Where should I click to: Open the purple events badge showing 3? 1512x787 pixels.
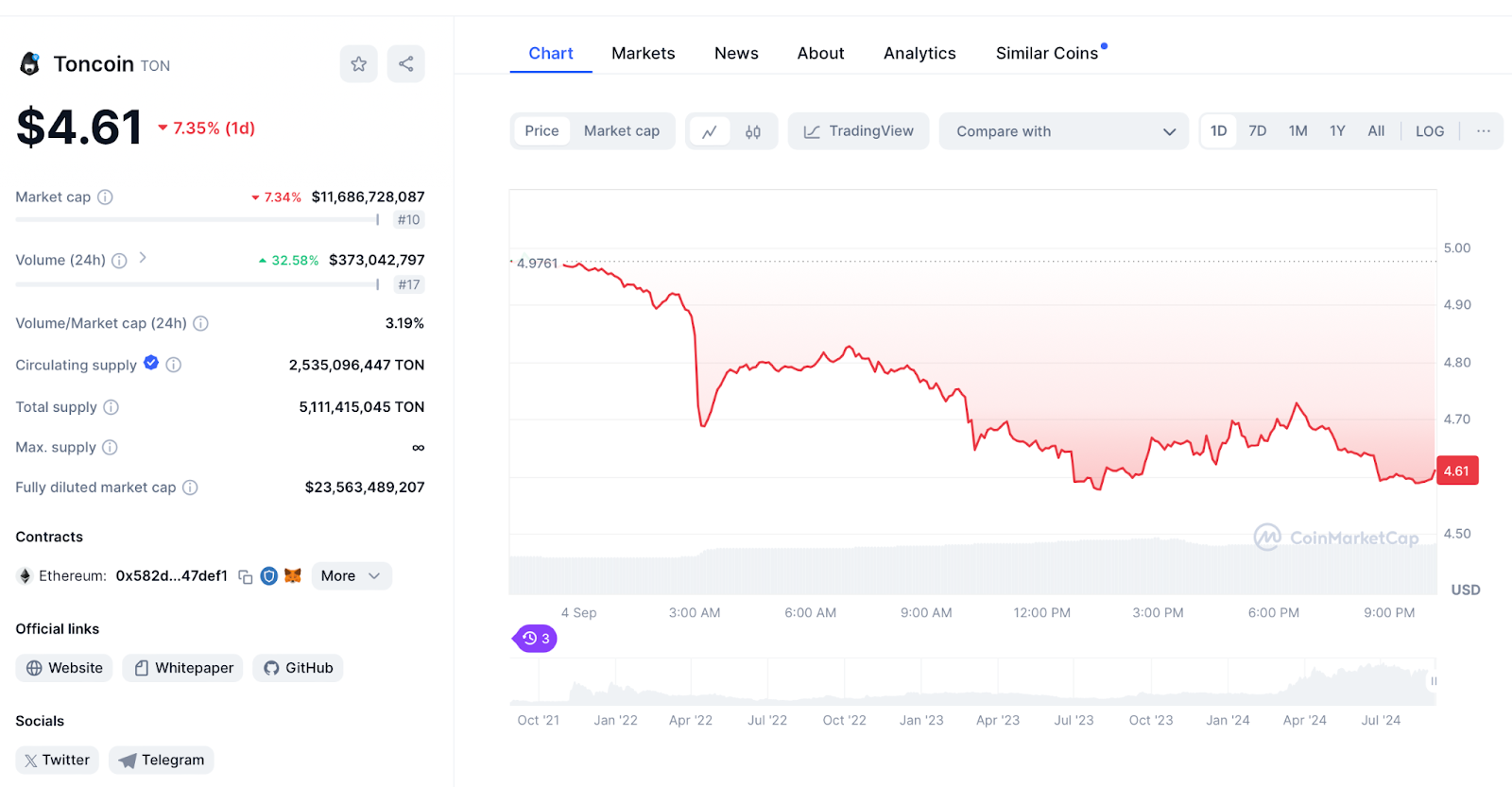click(x=536, y=639)
